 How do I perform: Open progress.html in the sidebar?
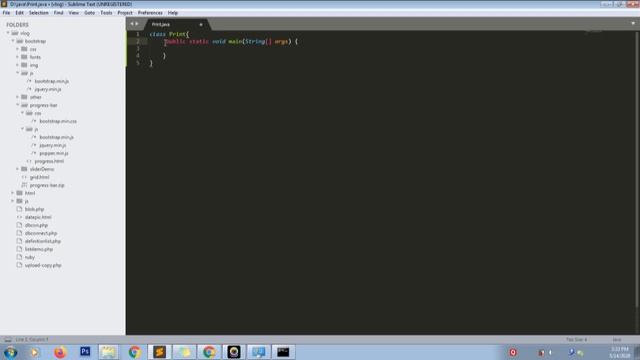49,161
